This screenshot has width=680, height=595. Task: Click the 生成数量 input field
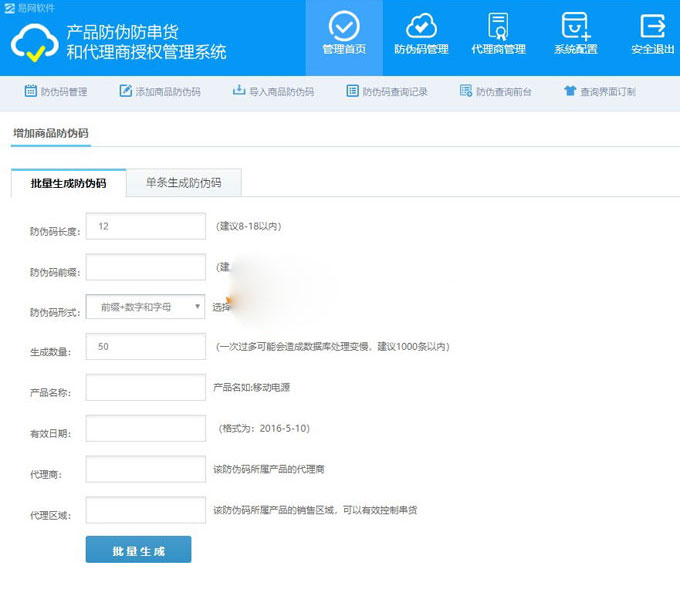tap(146, 347)
